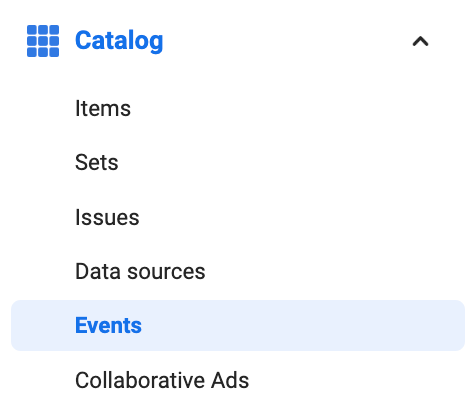Open the Issues section
The height and width of the screenshot is (414, 474).
[x=107, y=217]
